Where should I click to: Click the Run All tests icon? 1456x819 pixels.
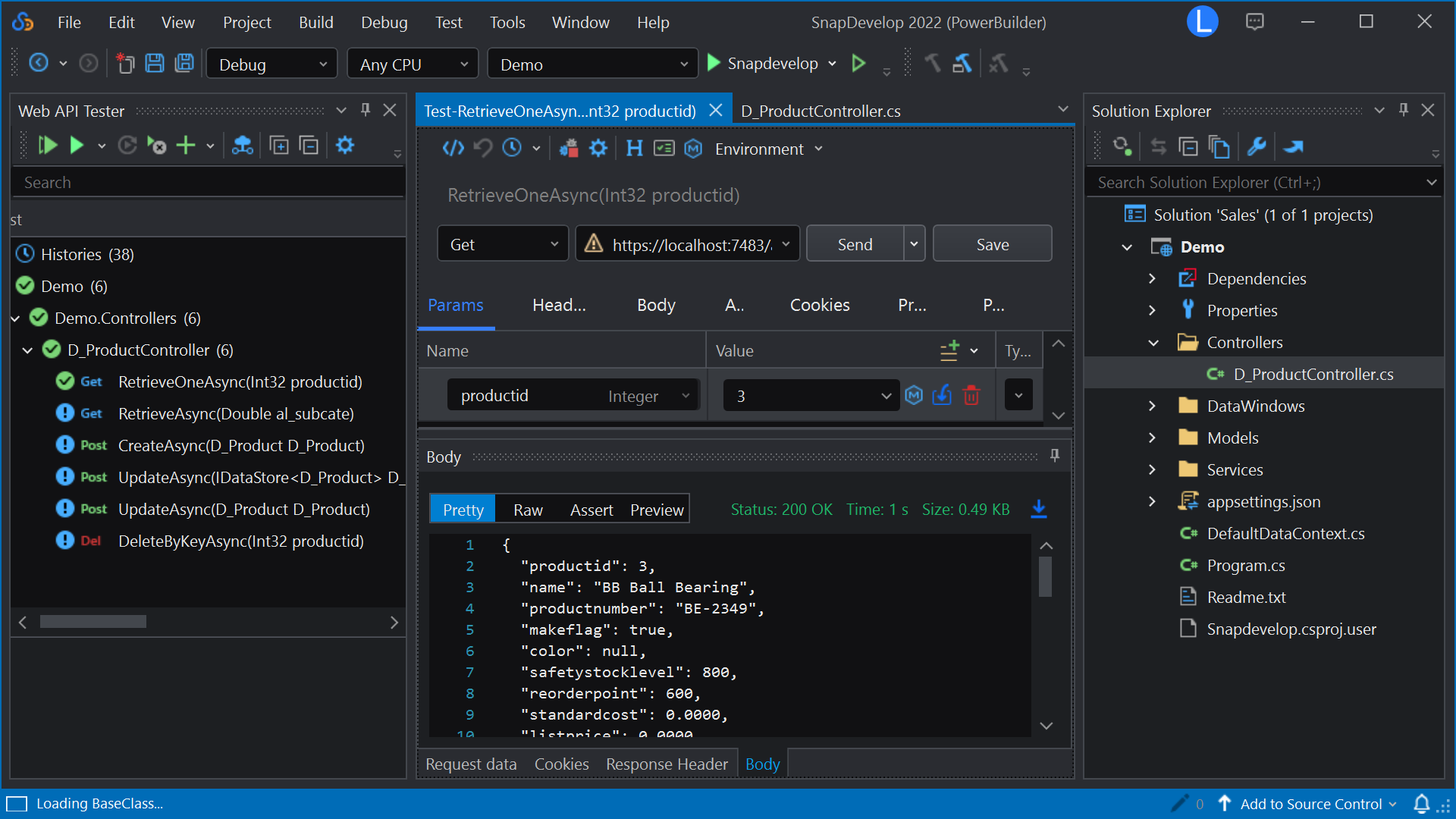tap(47, 146)
